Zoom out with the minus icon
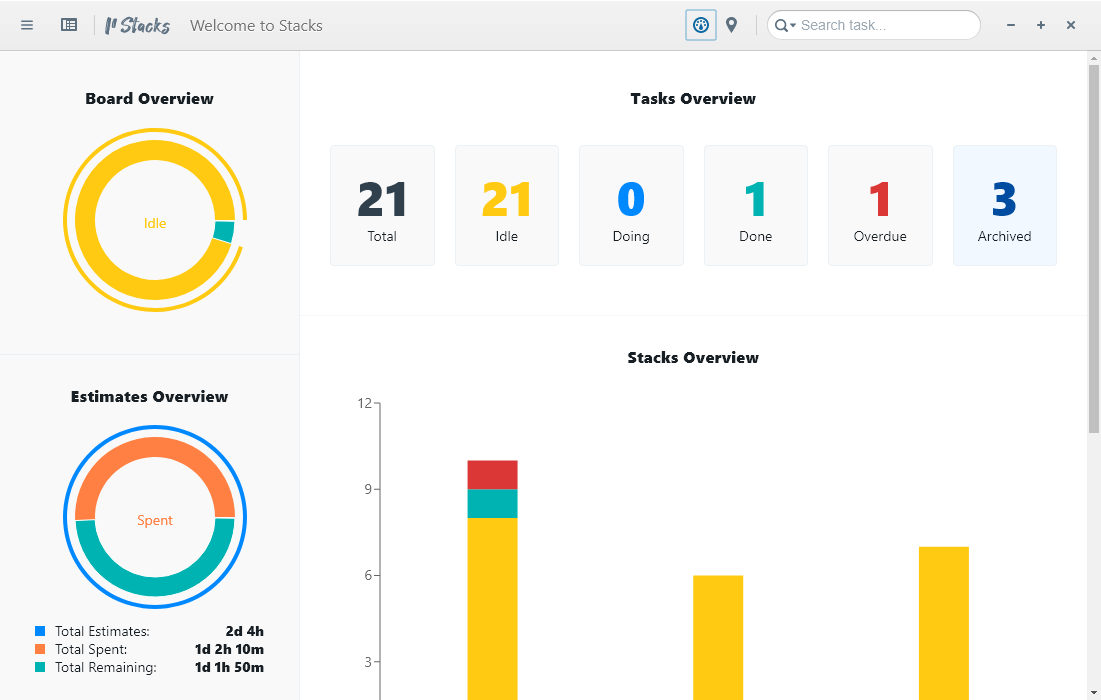Screen dimensions: 1101x700 pos(1010,25)
